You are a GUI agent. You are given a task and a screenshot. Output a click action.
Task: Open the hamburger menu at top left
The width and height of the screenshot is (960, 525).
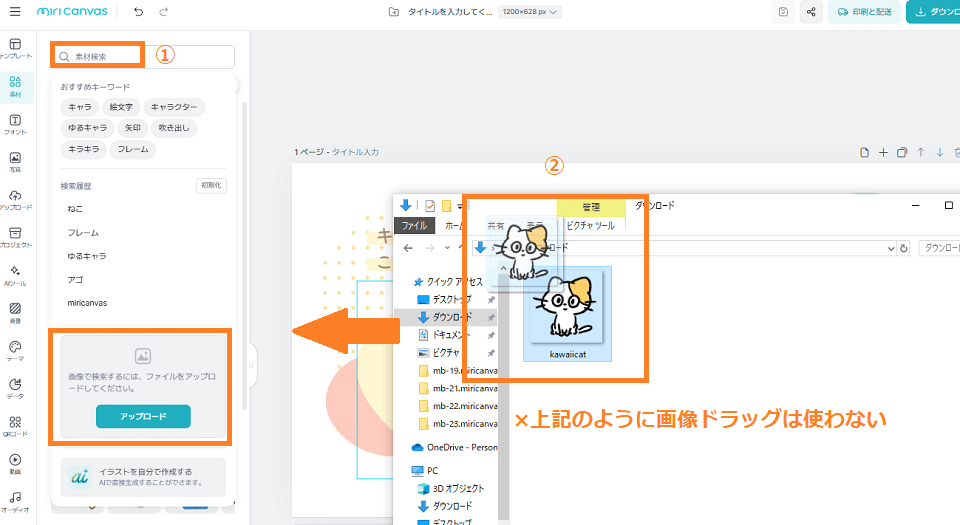click(x=15, y=12)
